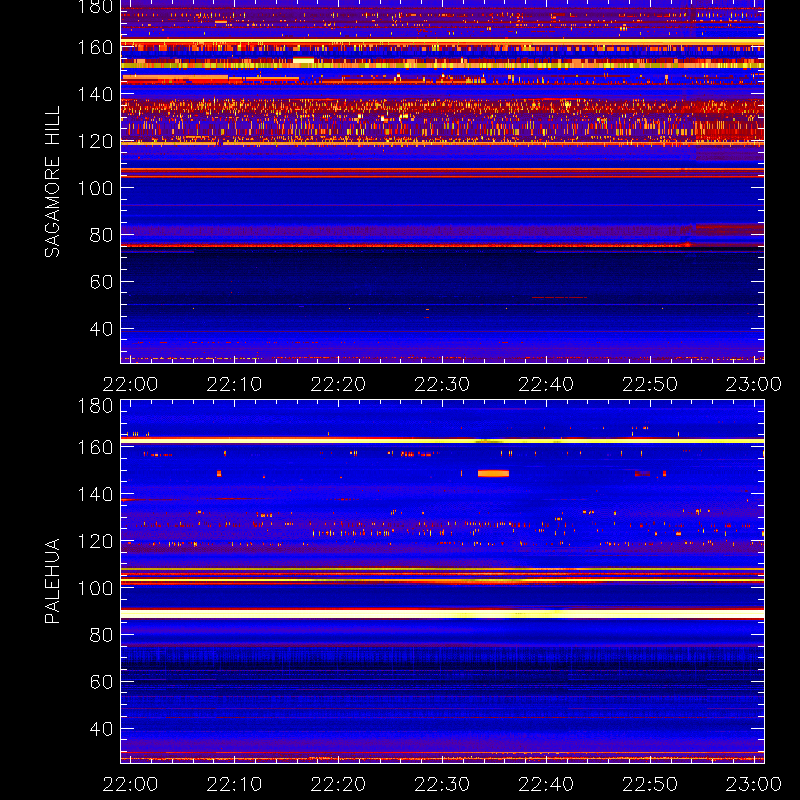
Task: Click the 23:00 time label under Sagamore Hill plot
Action: (754, 384)
